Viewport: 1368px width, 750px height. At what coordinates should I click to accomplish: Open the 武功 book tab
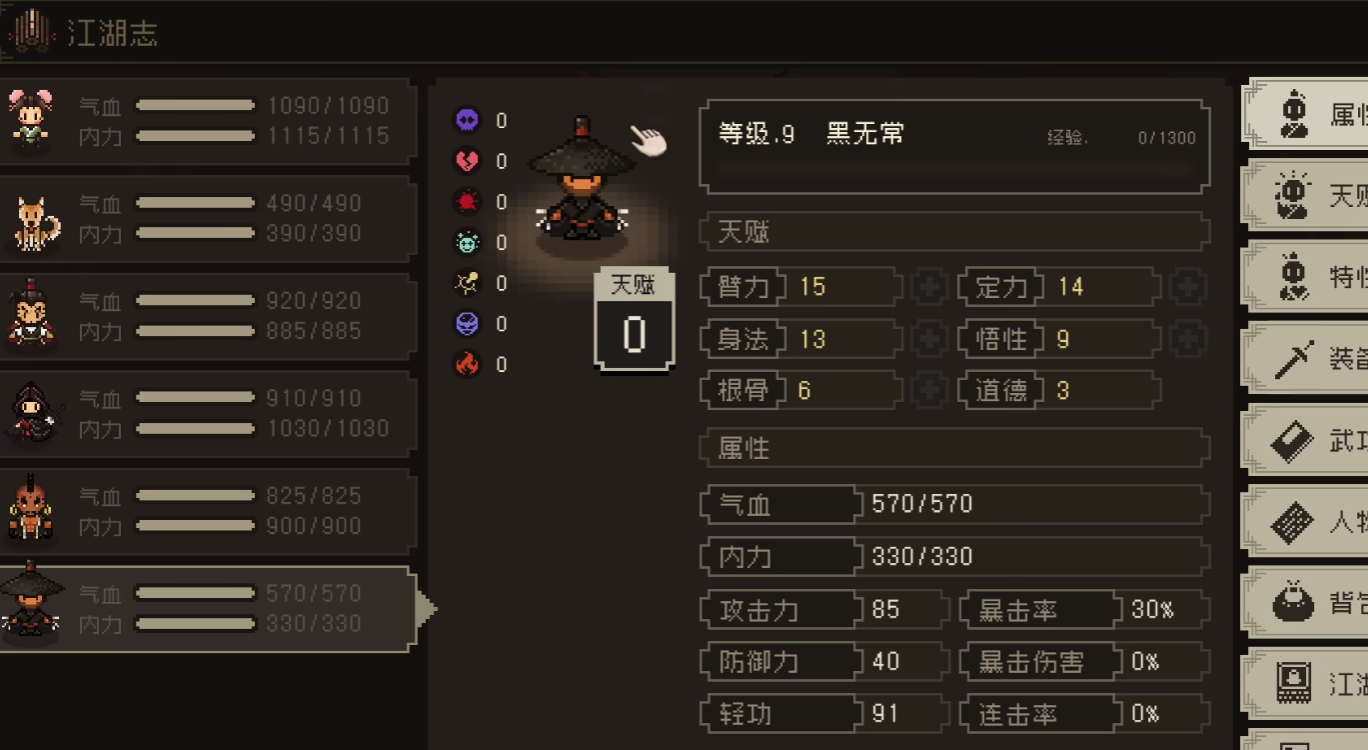pos(1305,440)
